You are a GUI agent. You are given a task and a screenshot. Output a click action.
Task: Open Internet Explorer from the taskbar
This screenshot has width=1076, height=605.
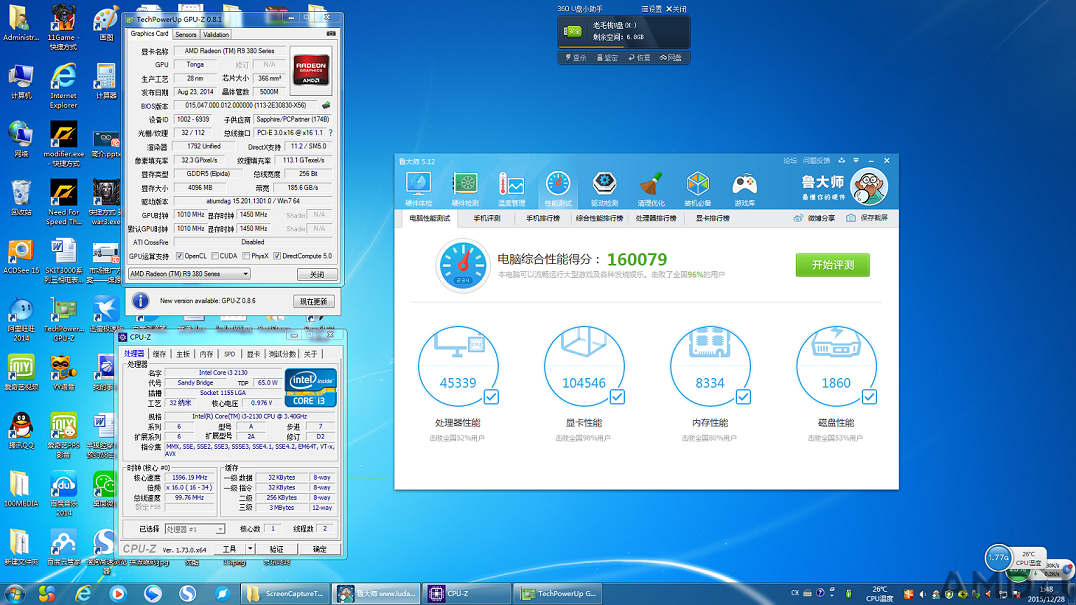[x=82, y=593]
